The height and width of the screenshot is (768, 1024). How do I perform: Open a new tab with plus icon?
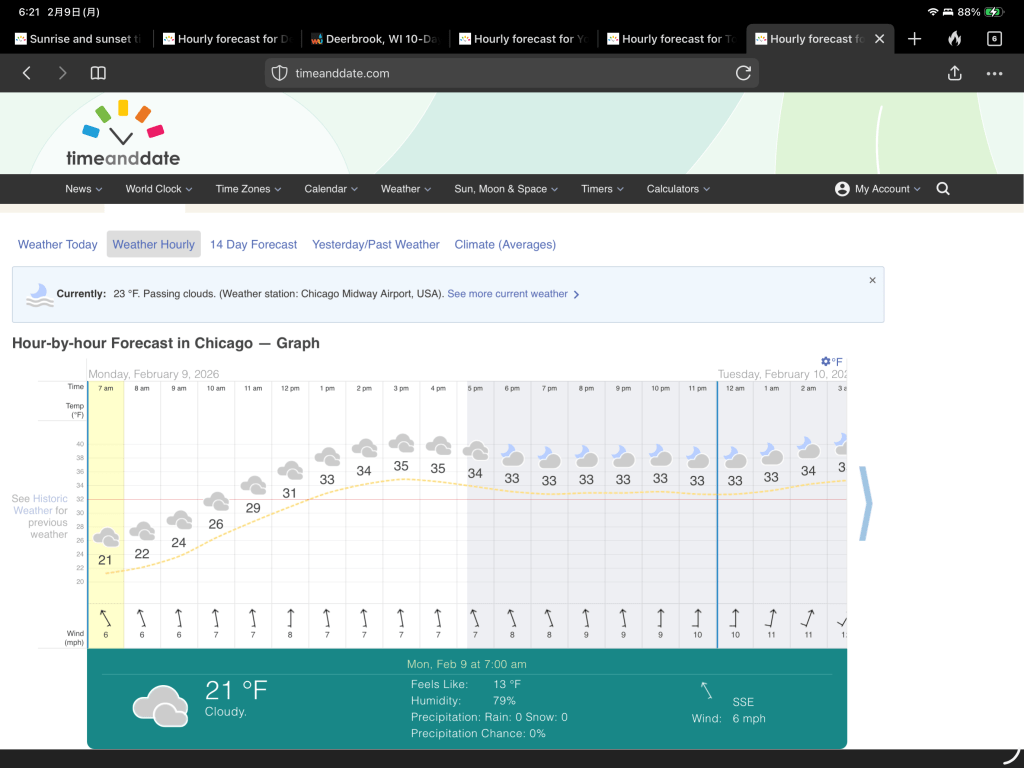pos(914,39)
